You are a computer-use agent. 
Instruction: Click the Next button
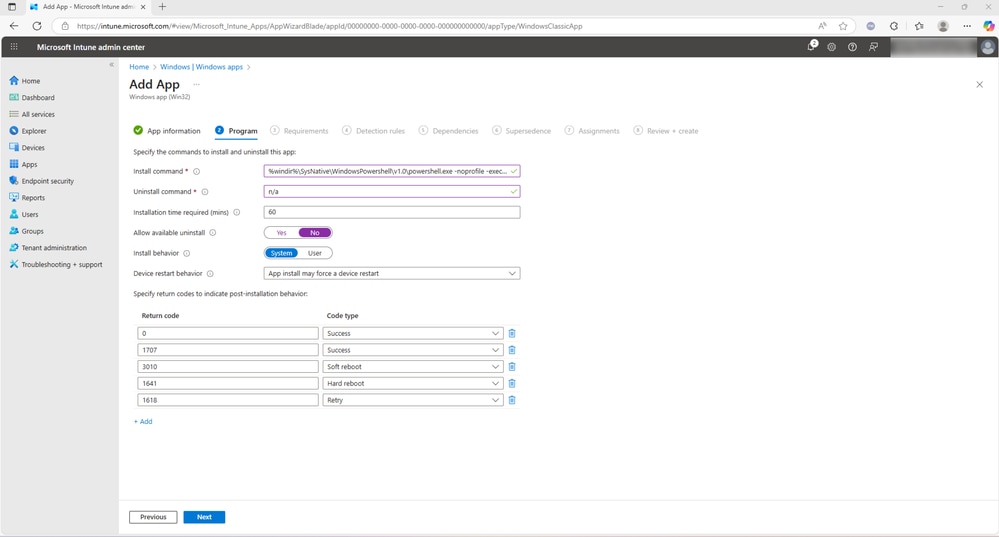pos(204,517)
